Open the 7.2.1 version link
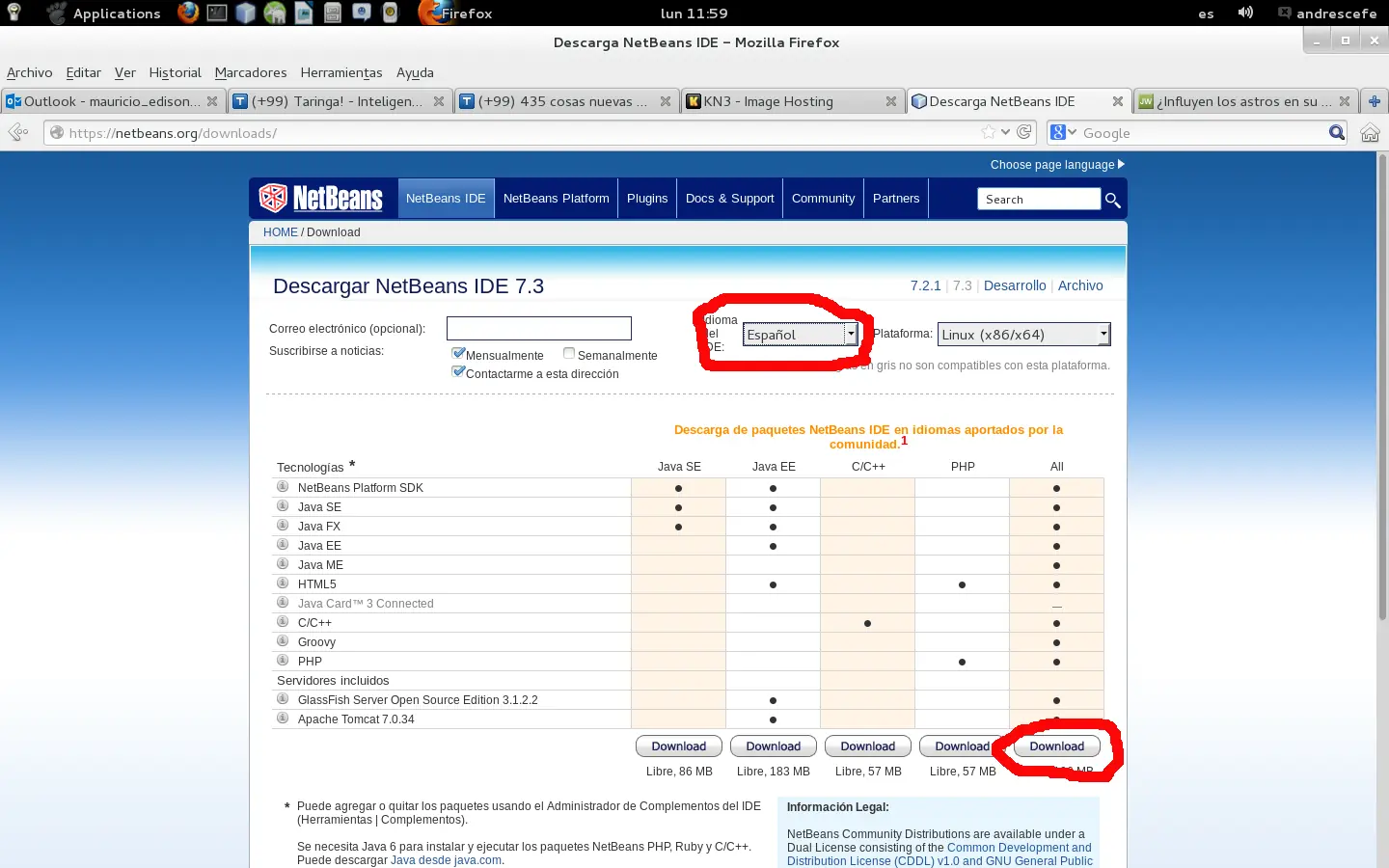1389x868 pixels. [925, 285]
